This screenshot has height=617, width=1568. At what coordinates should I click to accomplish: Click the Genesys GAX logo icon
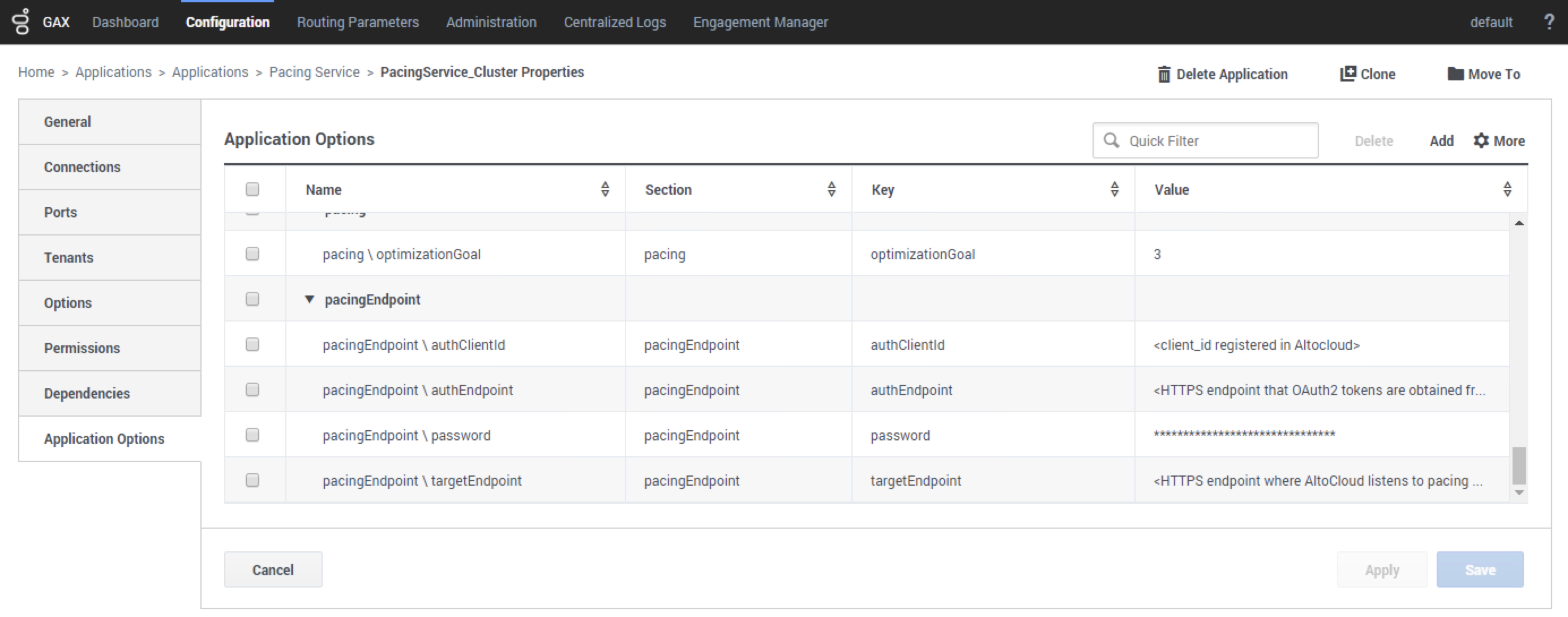(x=22, y=22)
